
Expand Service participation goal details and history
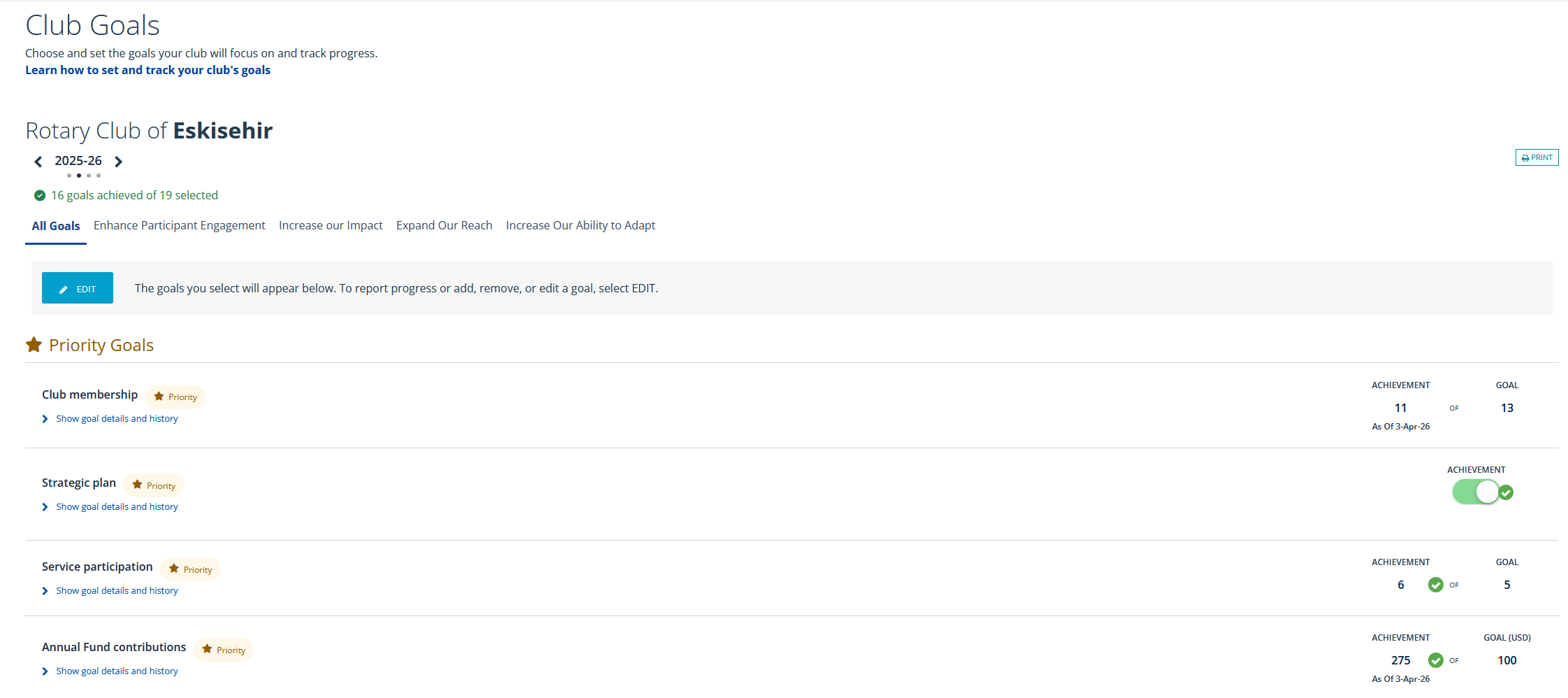[117, 591]
